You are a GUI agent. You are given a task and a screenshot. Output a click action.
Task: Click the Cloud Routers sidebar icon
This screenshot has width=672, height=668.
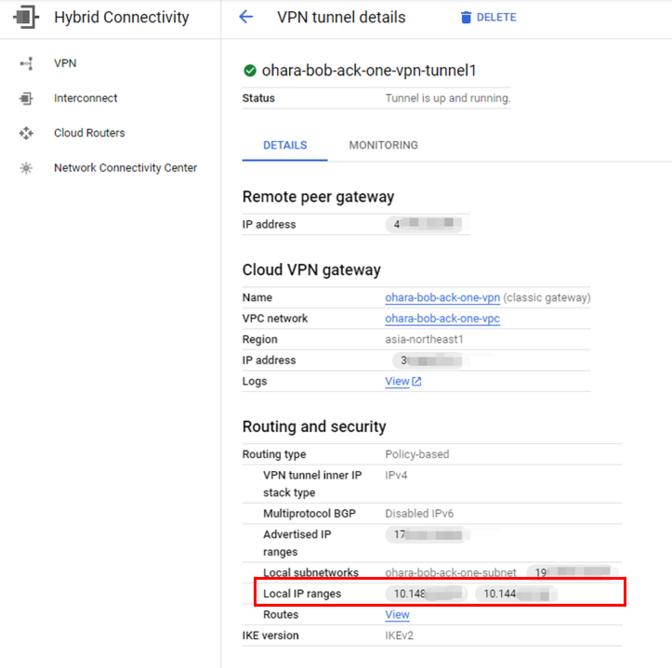(26, 133)
